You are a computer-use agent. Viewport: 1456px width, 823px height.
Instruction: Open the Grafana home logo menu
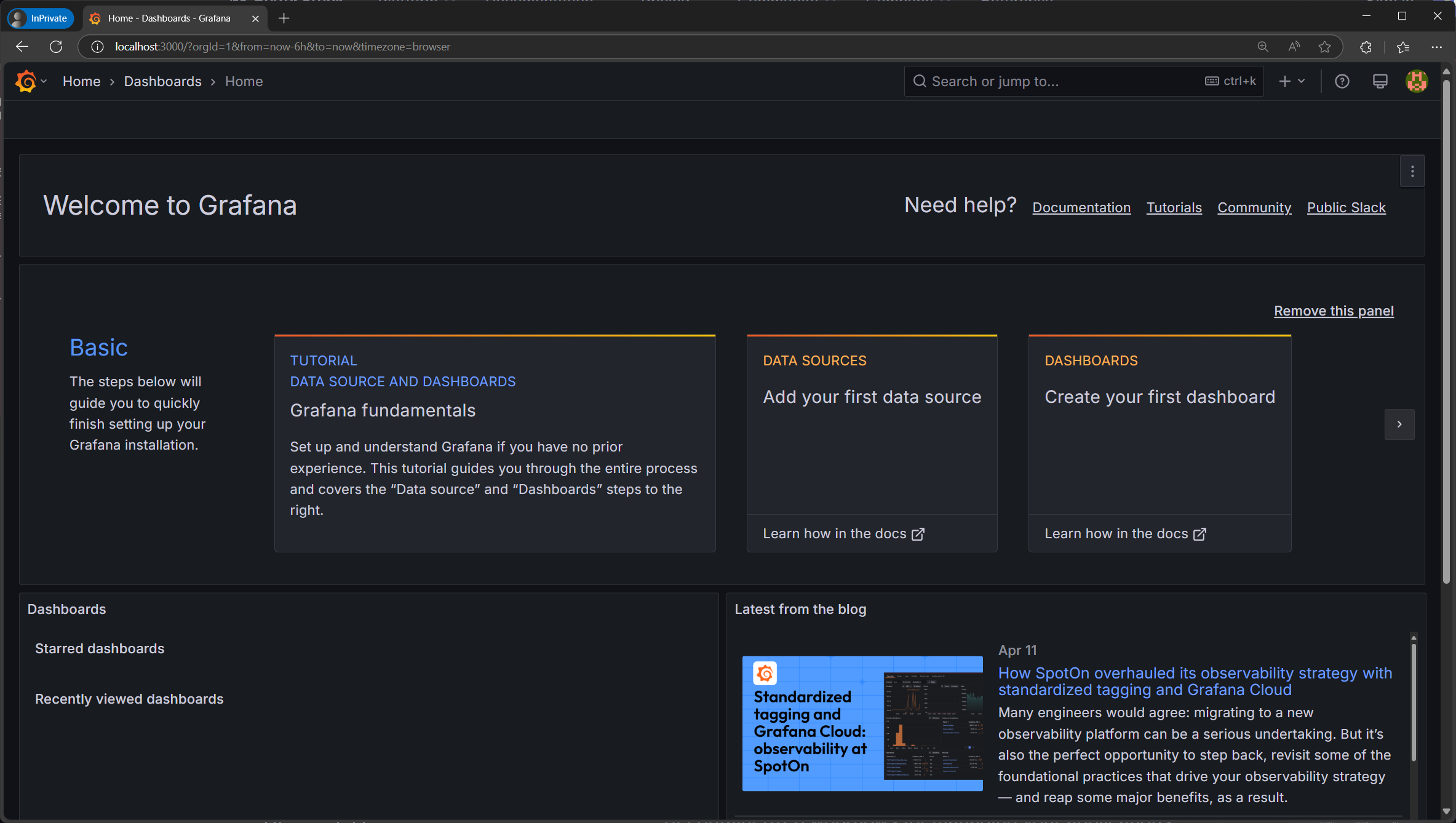click(x=26, y=81)
